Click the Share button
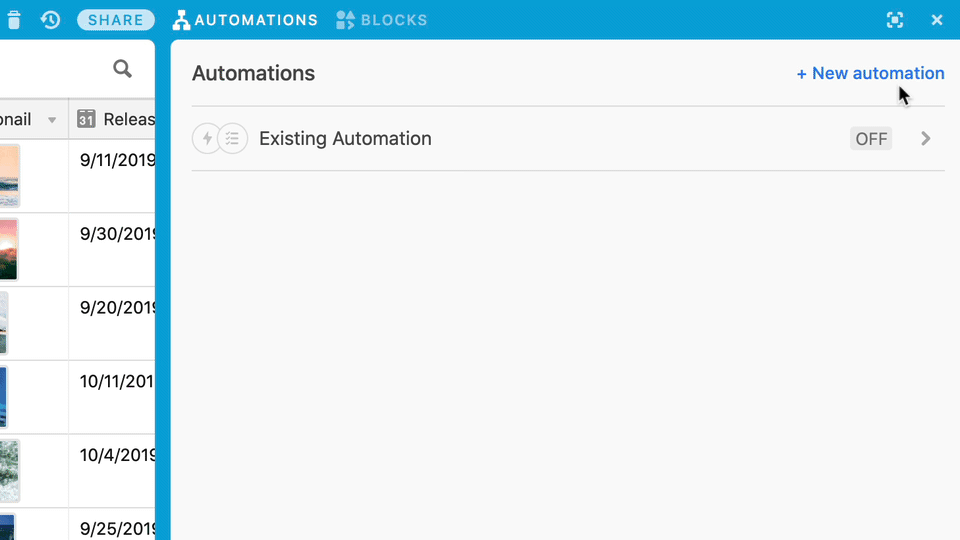 (116, 20)
